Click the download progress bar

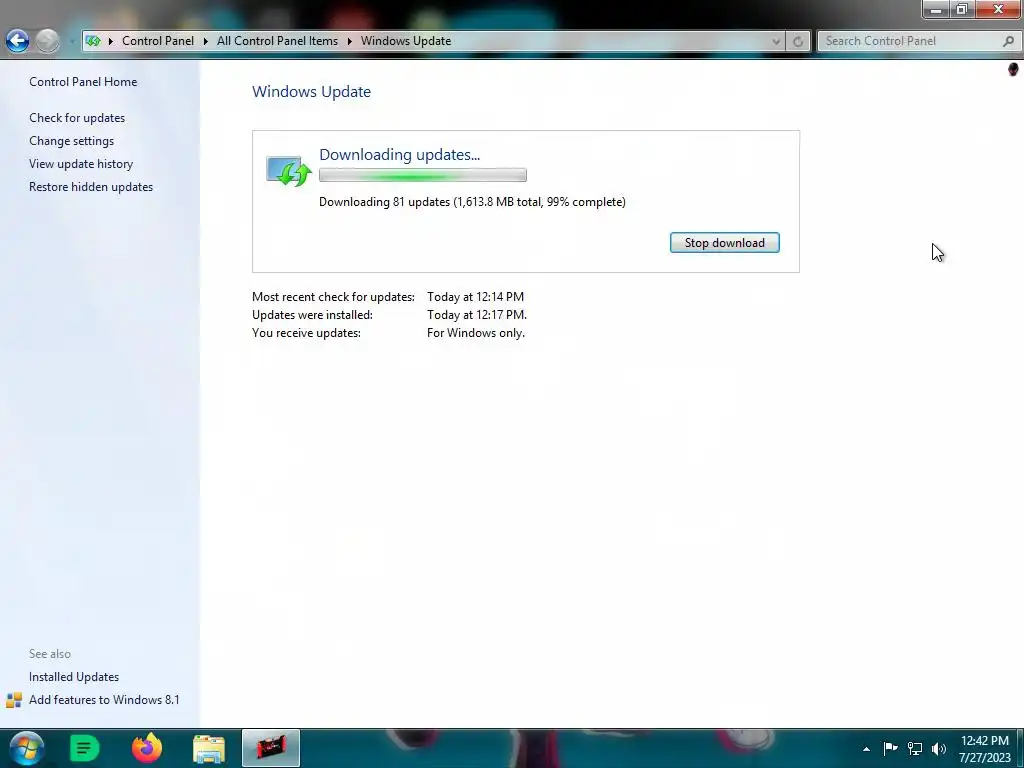click(423, 175)
